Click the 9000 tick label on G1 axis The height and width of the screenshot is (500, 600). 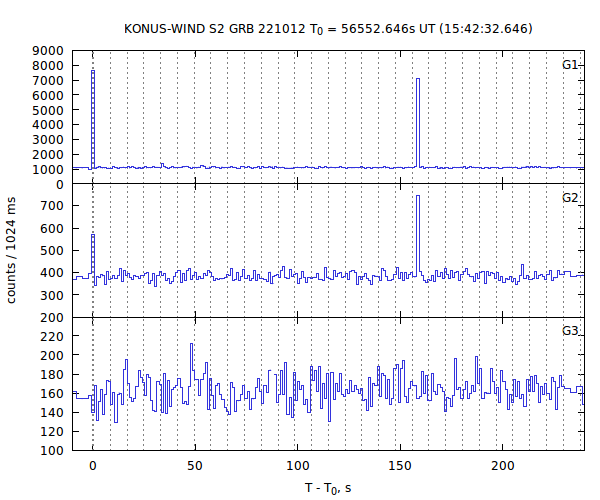pos(48,51)
